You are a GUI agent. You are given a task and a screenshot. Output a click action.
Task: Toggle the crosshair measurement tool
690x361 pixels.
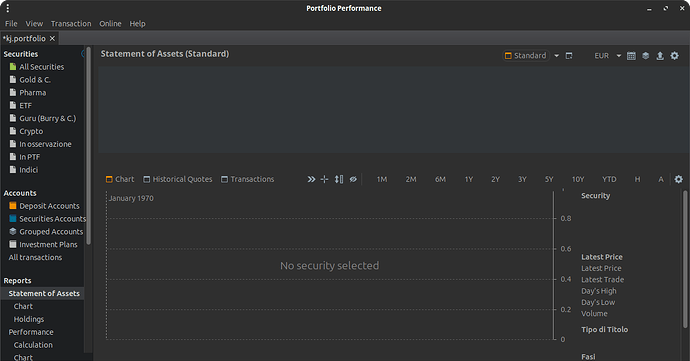tap(324, 179)
